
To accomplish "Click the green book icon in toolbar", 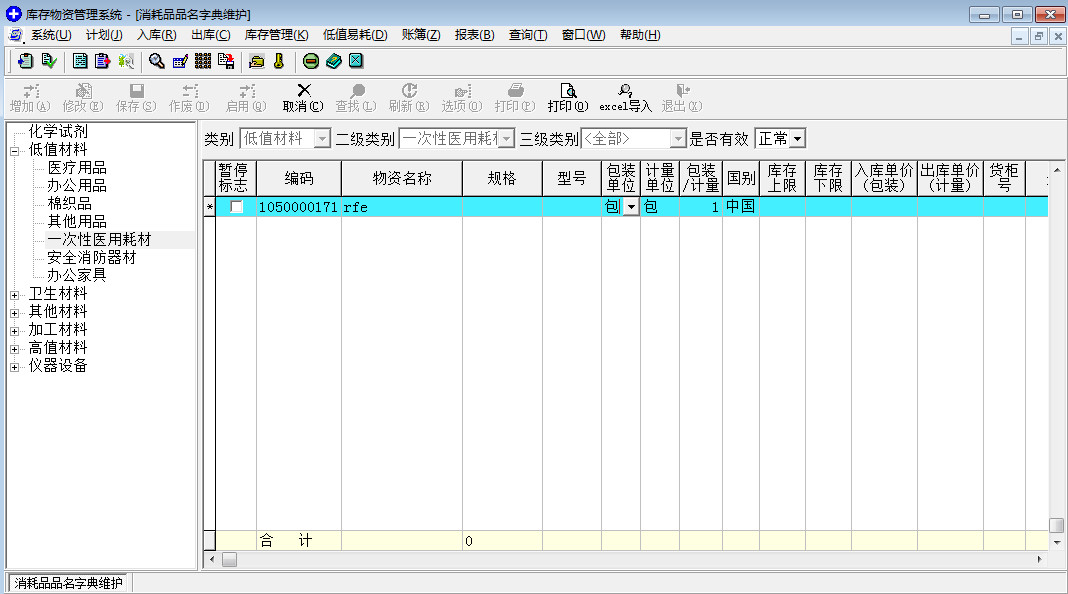I will 333,61.
